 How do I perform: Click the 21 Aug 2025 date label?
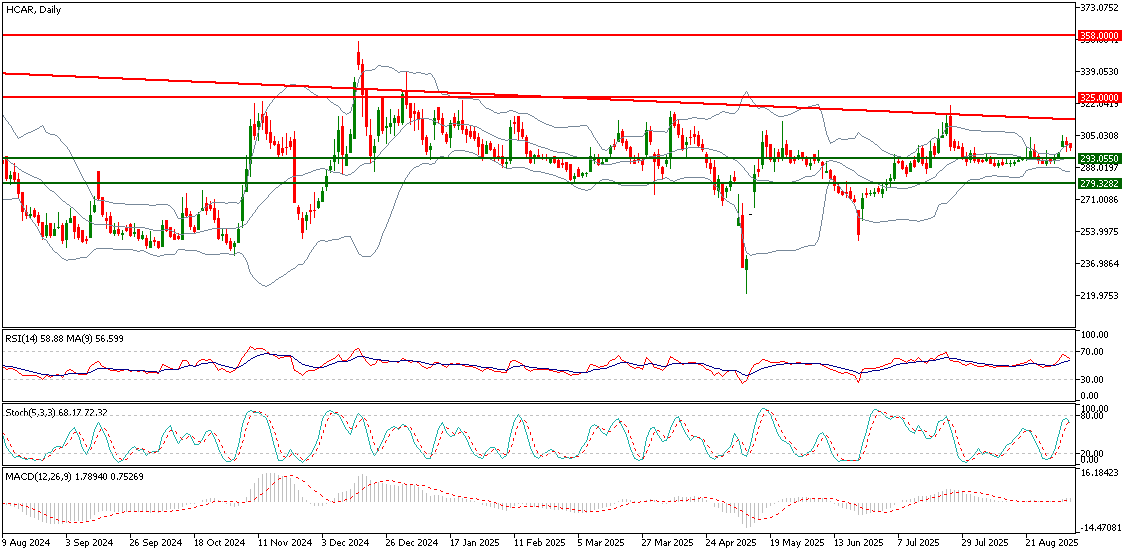pos(1051,543)
